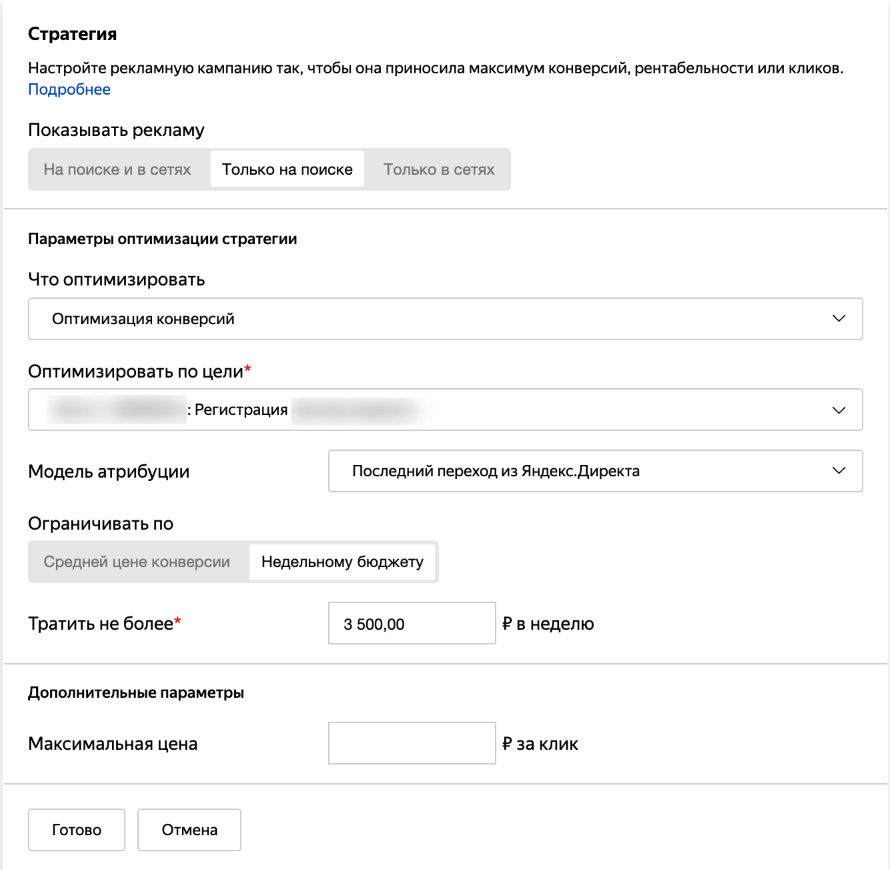The height and width of the screenshot is (870, 890).
Task: Click chevron arrow of attribution model selector
Action: [838, 471]
